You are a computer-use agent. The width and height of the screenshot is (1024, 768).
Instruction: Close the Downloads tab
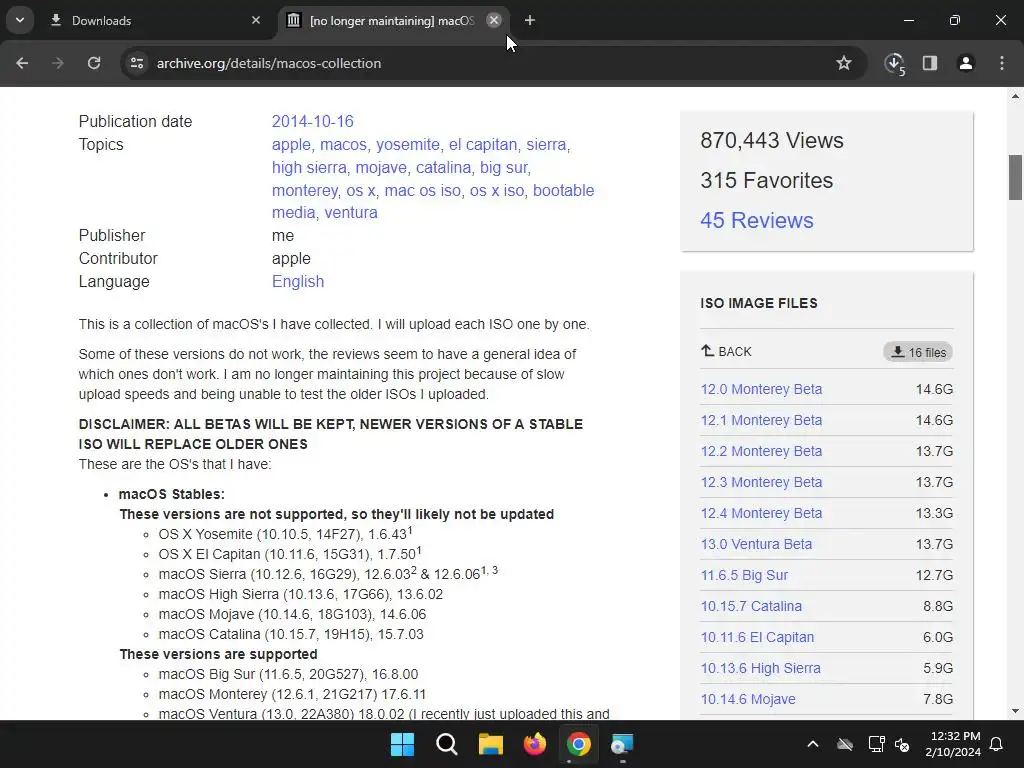click(256, 20)
